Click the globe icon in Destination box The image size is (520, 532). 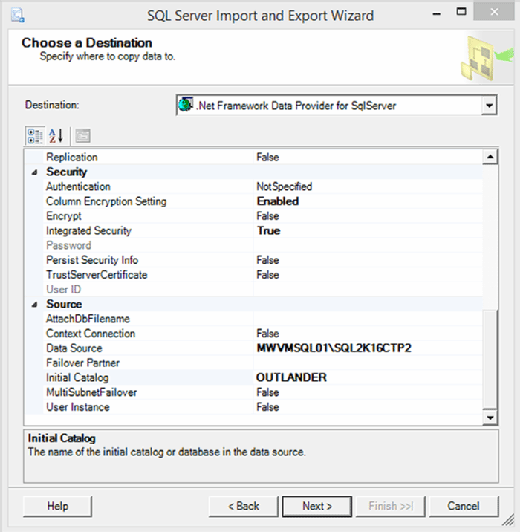(186, 105)
